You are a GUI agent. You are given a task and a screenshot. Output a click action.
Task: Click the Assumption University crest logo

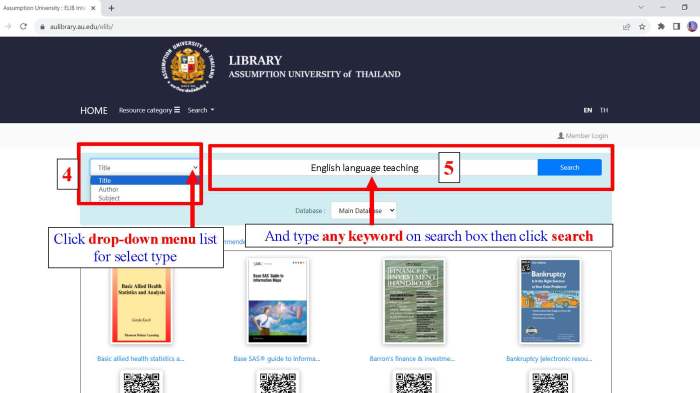(188, 67)
